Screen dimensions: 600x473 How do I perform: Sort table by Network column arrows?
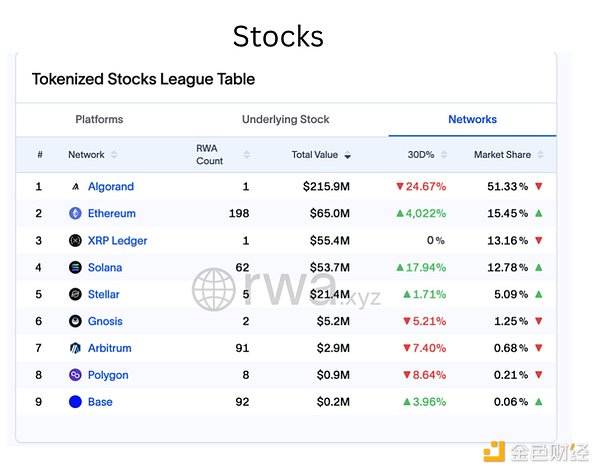[114, 155]
